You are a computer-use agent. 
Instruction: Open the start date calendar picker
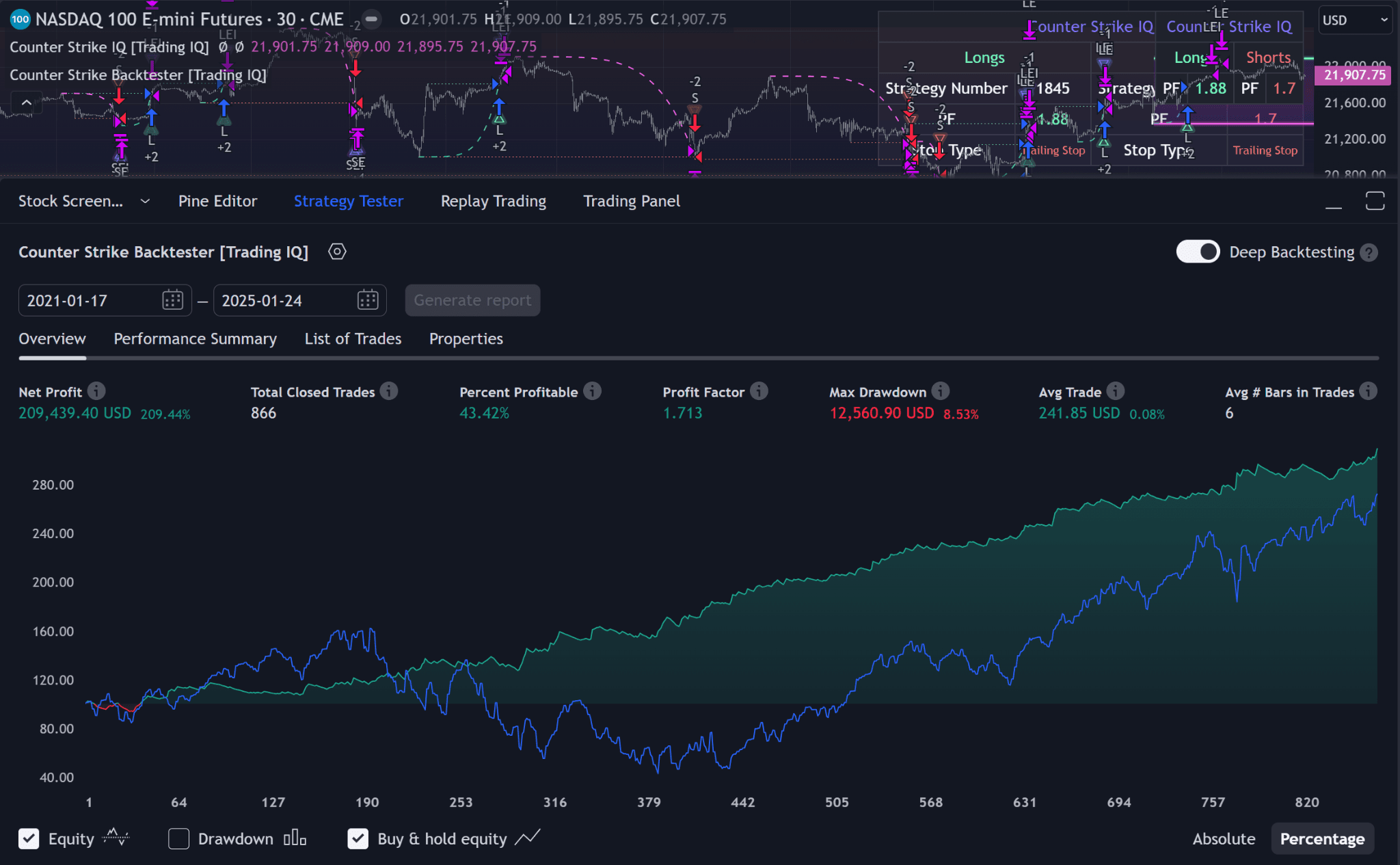[172, 300]
